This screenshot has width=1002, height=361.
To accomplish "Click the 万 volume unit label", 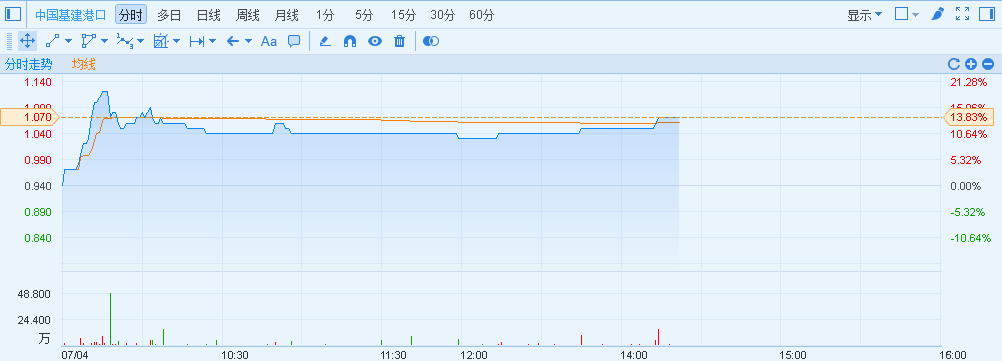I will pos(44,340).
